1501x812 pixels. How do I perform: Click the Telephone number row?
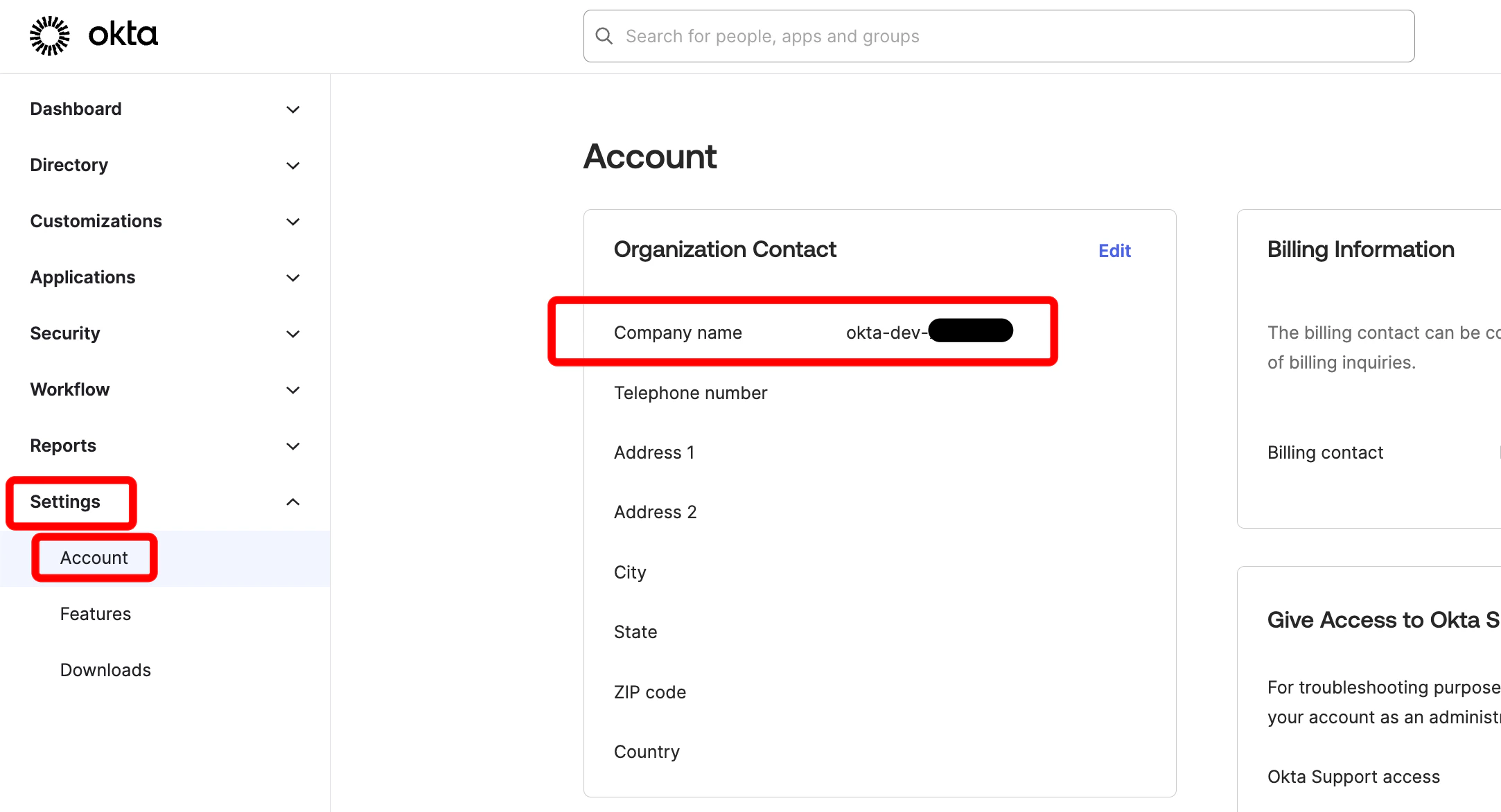coord(690,392)
